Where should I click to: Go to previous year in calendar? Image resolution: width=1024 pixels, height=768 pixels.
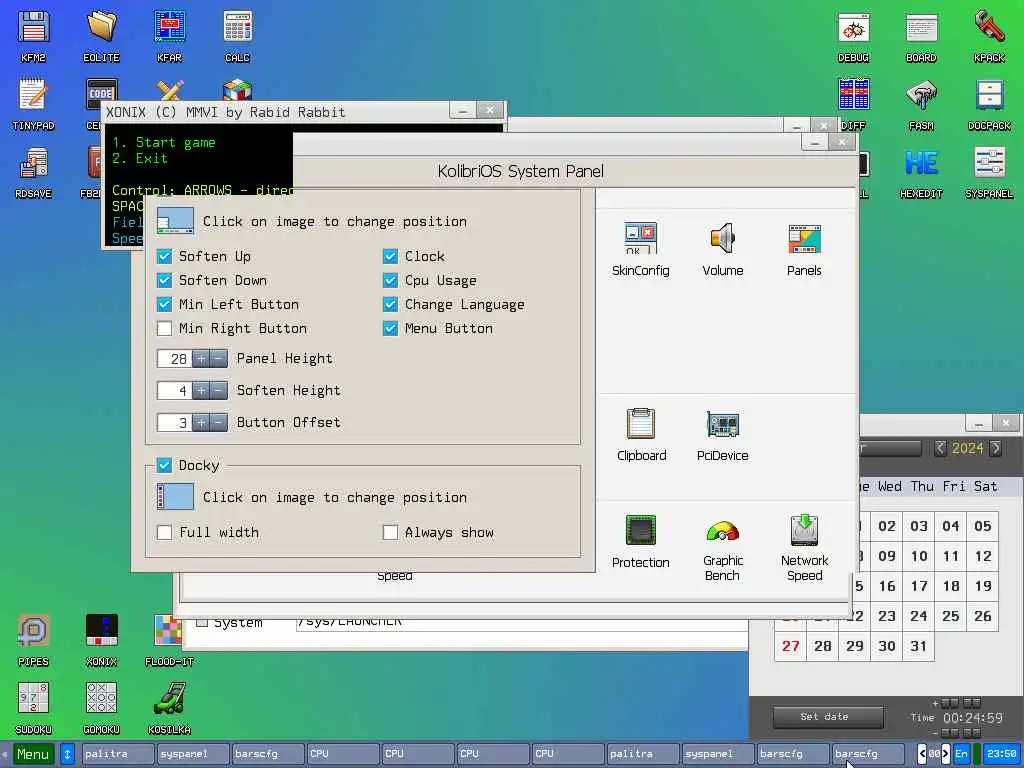coord(940,448)
